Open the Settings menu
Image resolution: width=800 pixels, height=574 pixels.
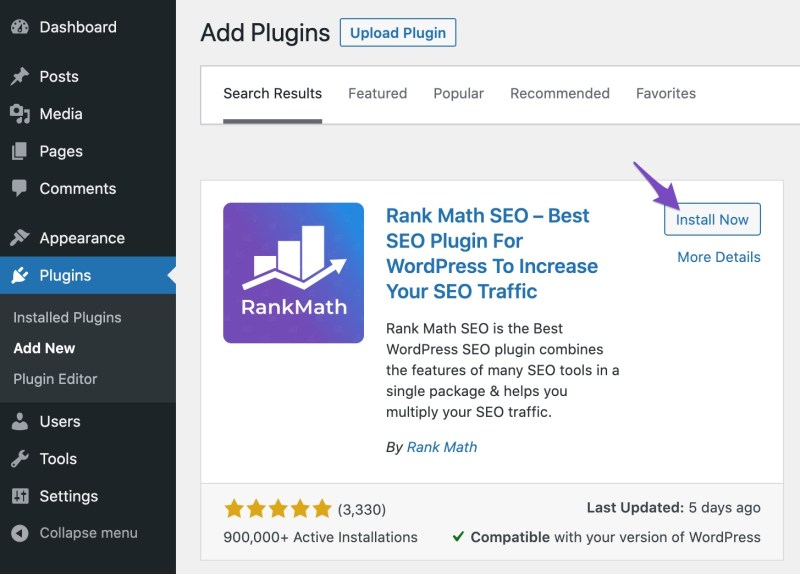coord(88,496)
